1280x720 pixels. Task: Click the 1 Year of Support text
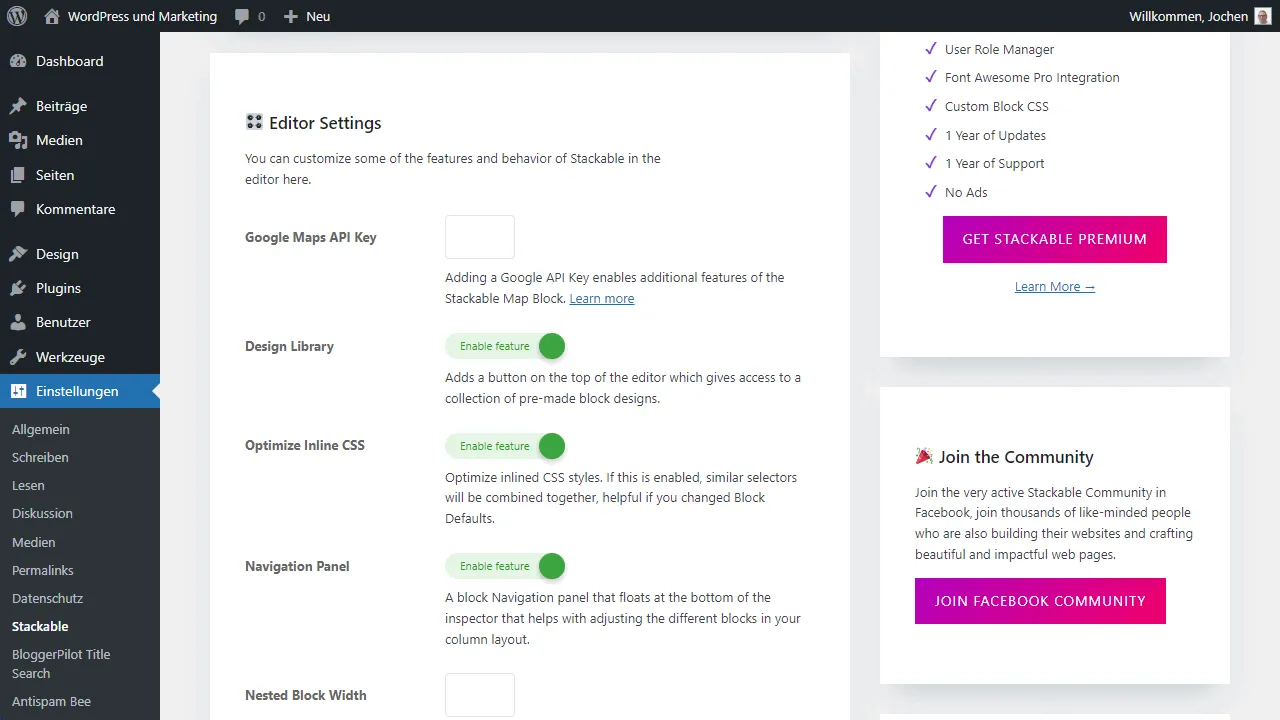pyautogui.click(x=994, y=163)
